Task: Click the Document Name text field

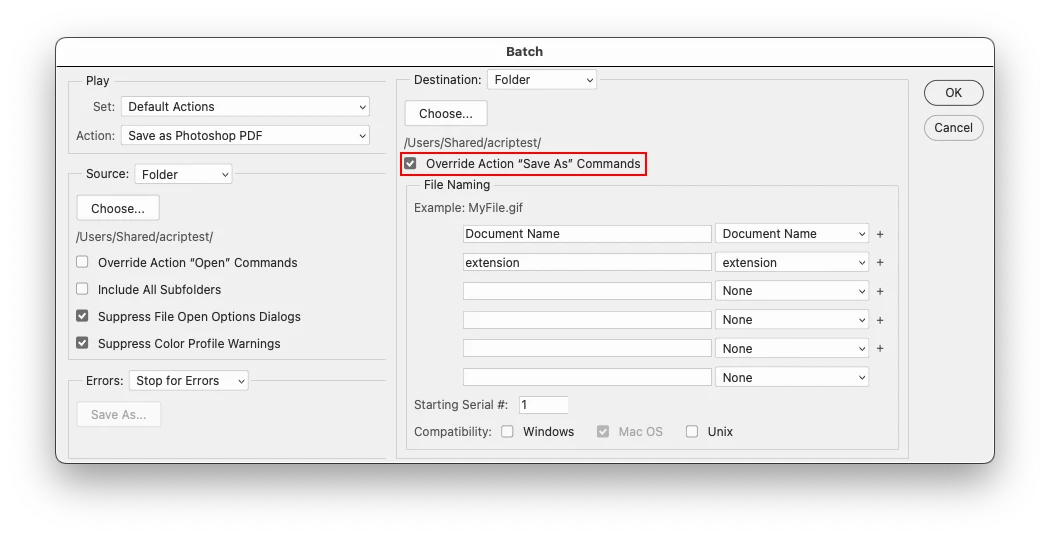Action: [x=587, y=234]
